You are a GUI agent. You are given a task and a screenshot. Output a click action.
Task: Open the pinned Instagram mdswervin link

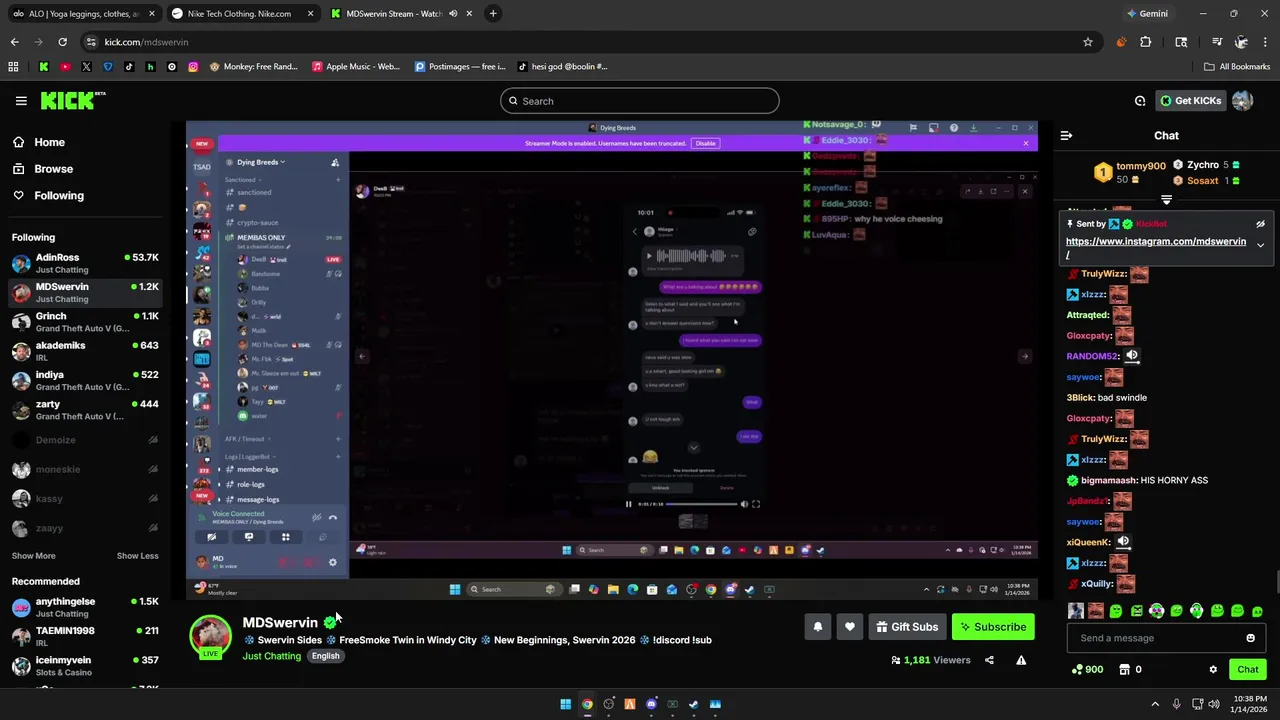coord(1155,247)
